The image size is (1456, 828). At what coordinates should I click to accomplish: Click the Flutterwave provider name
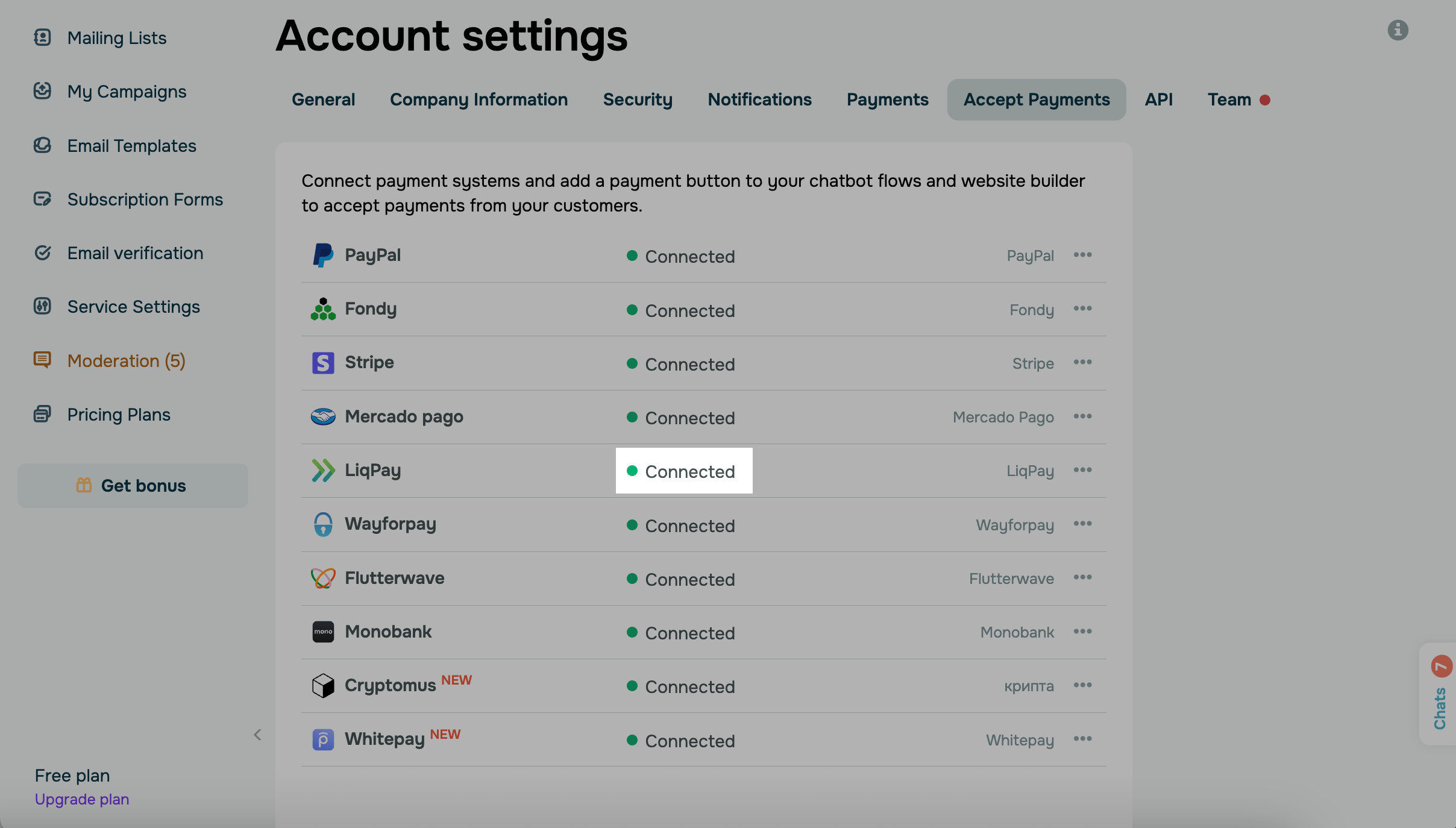coord(394,578)
